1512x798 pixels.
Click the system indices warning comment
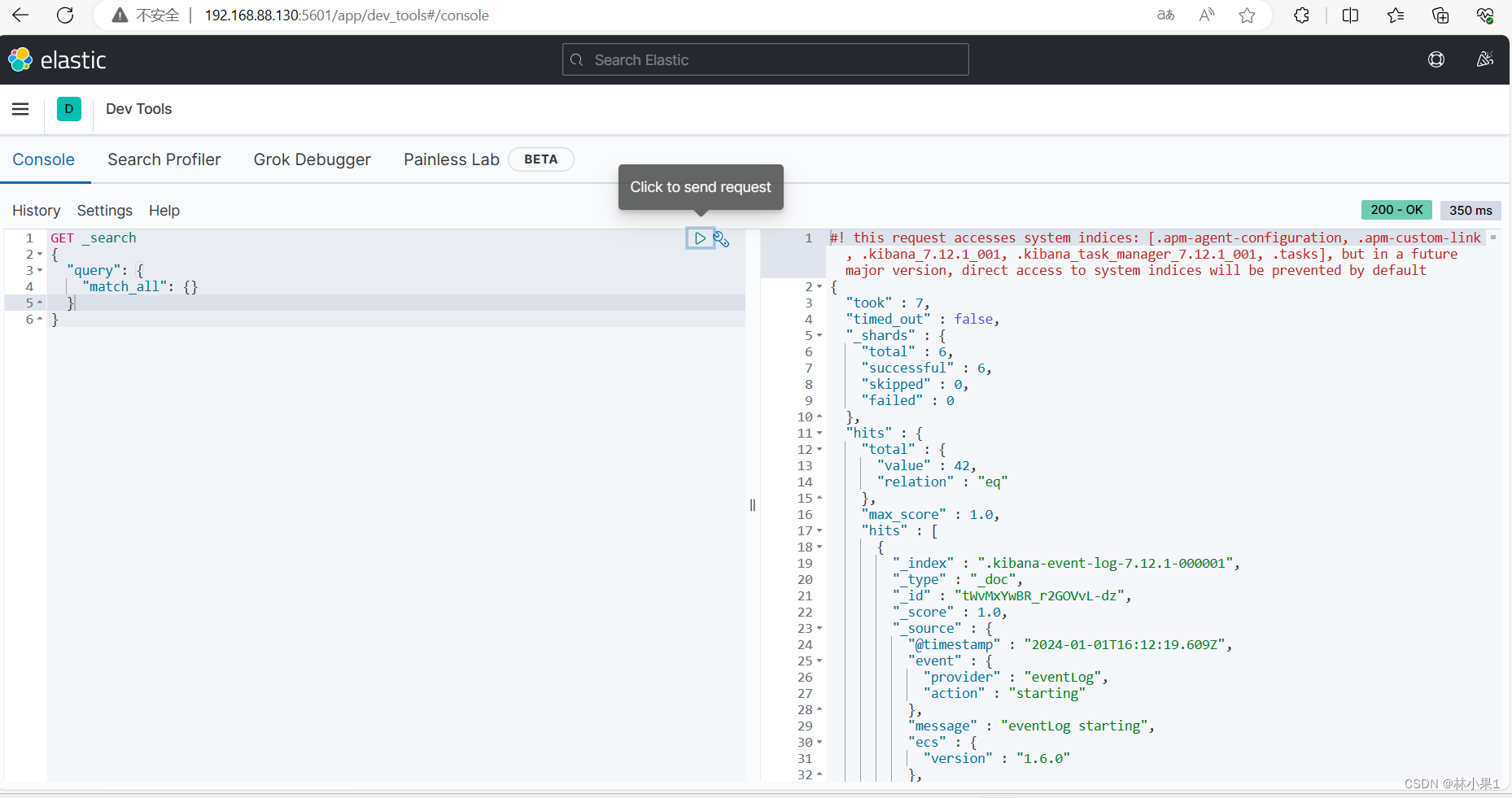pos(1156,255)
